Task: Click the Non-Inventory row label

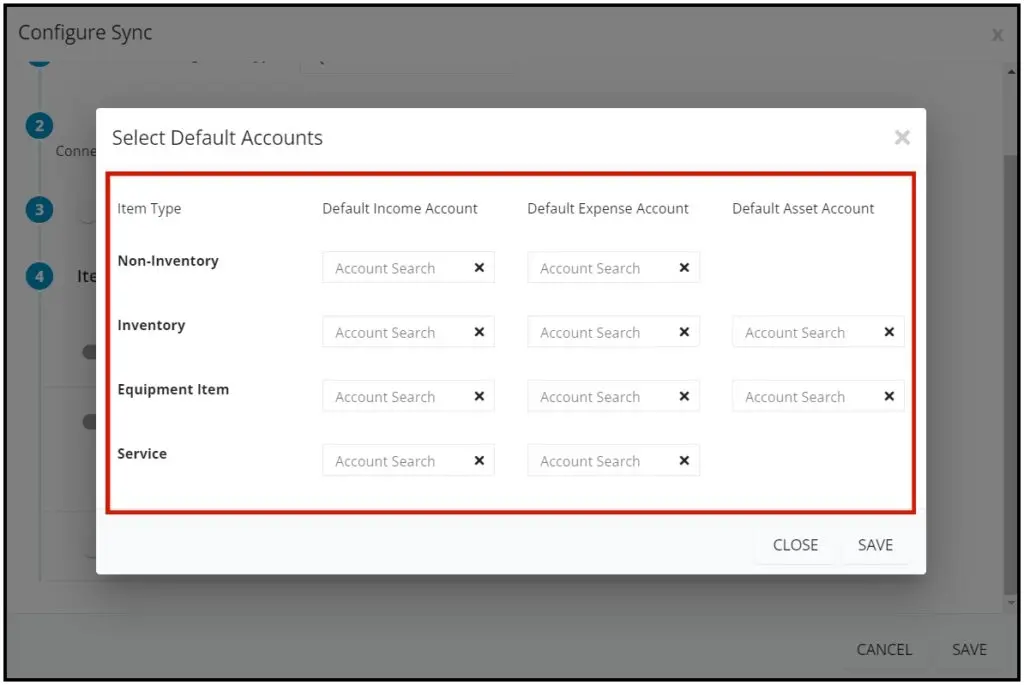Action: (x=168, y=261)
